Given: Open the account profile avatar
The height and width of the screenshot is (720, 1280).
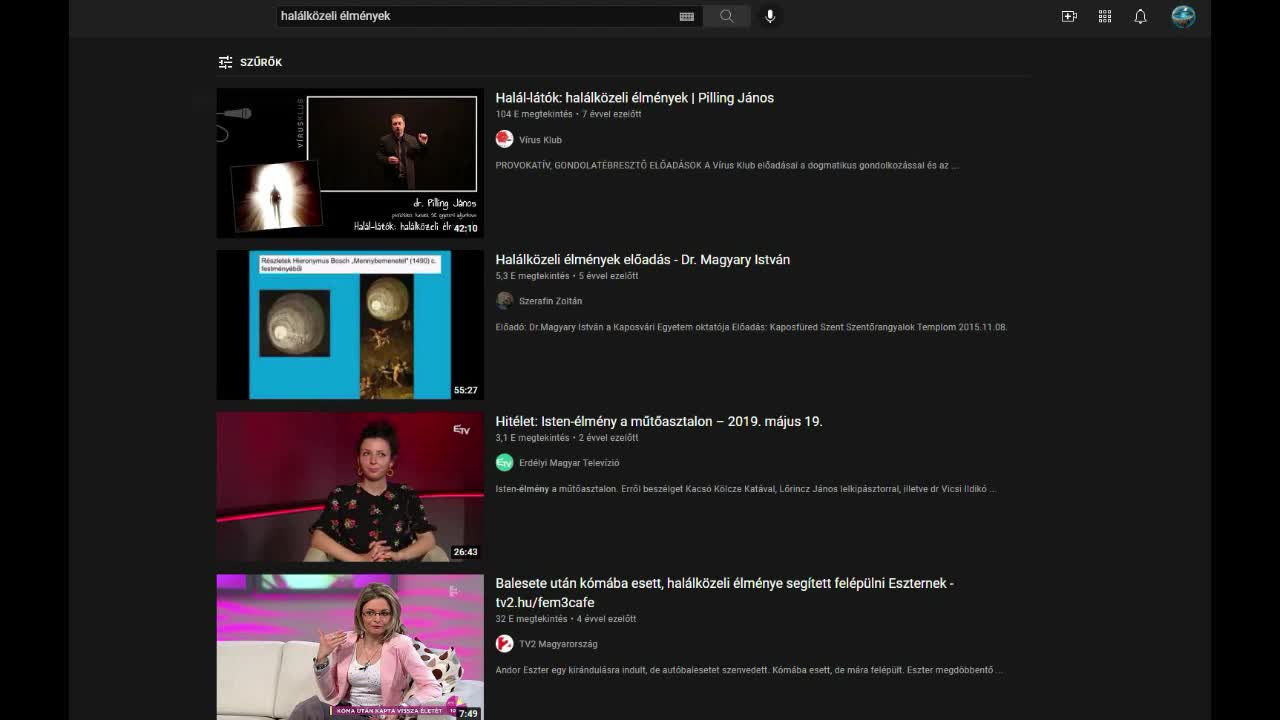Looking at the screenshot, I should pyautogui.click(x=1183, y=16).
